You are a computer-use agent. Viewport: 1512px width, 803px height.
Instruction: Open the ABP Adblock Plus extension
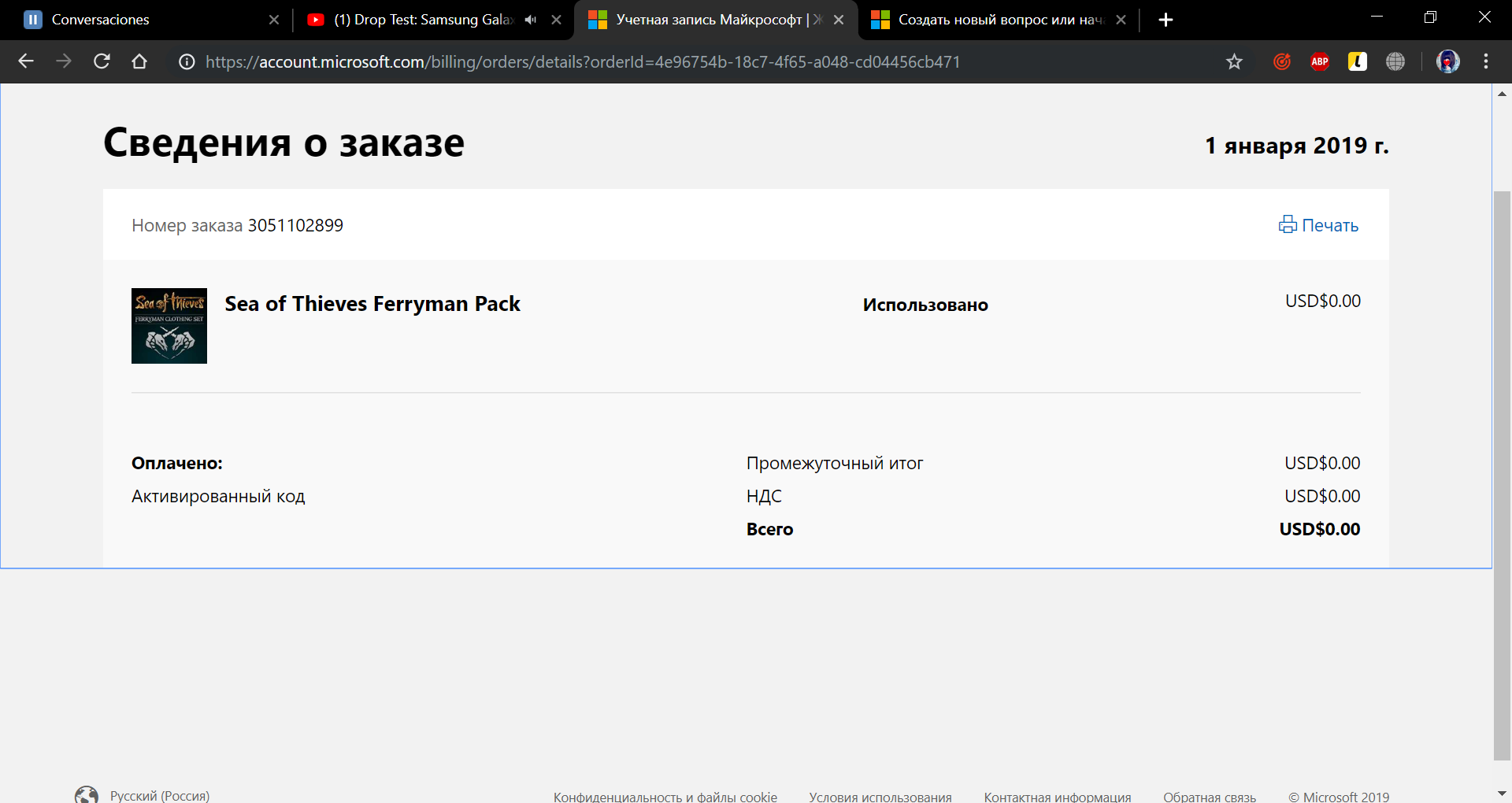[1320, 61]
